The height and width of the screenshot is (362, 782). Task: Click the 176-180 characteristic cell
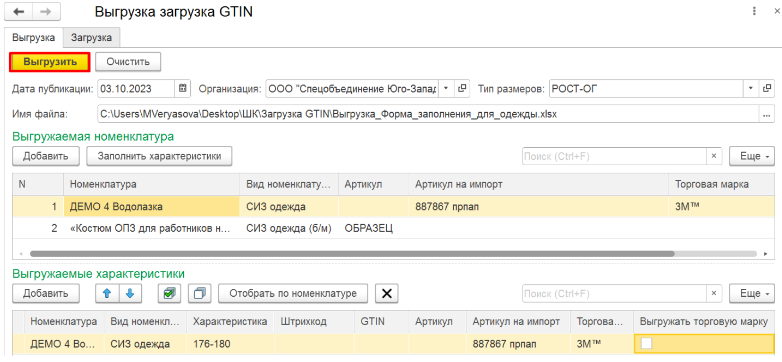pyautogui.click(x=231, y=344)
